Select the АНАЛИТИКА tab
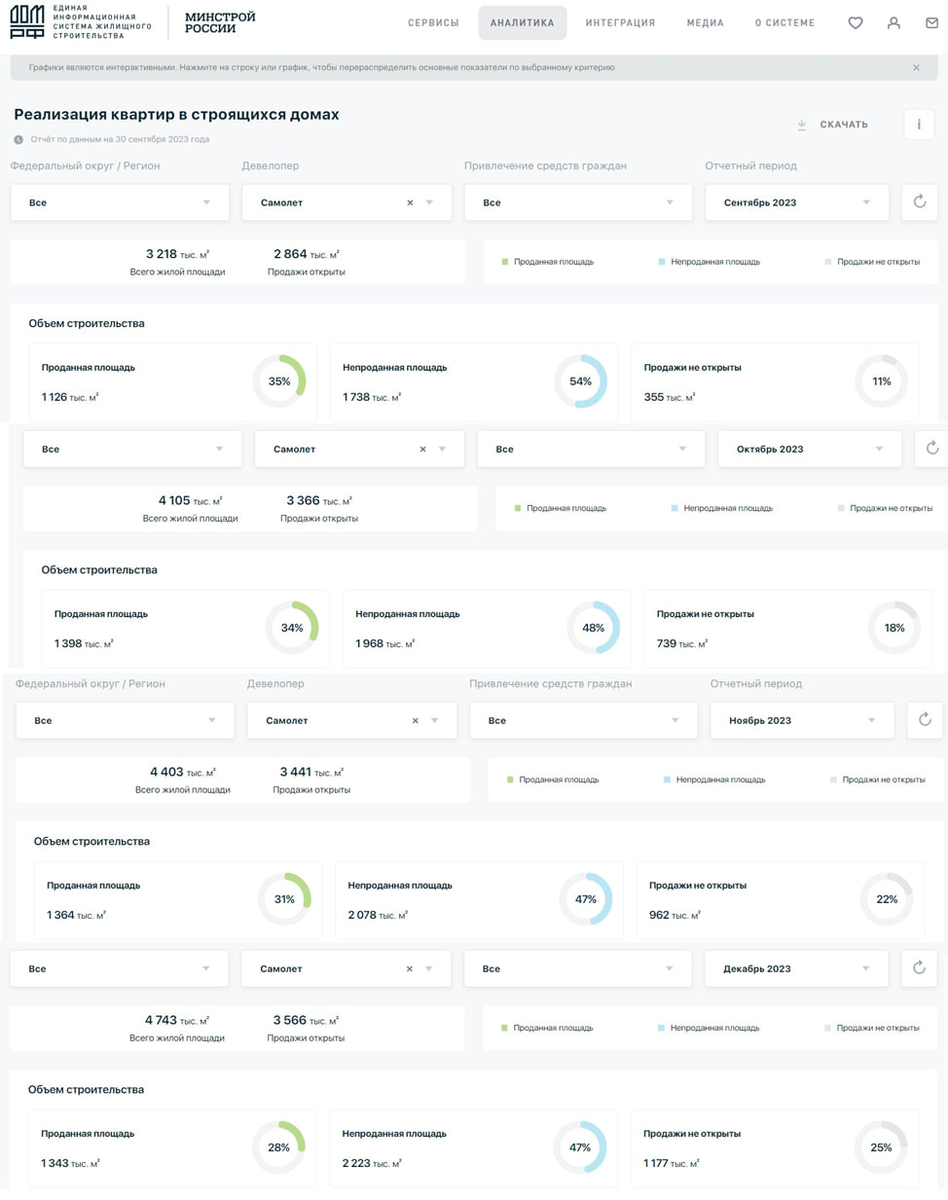Viewport: 948px width, 1200px height. pos(522,23)
